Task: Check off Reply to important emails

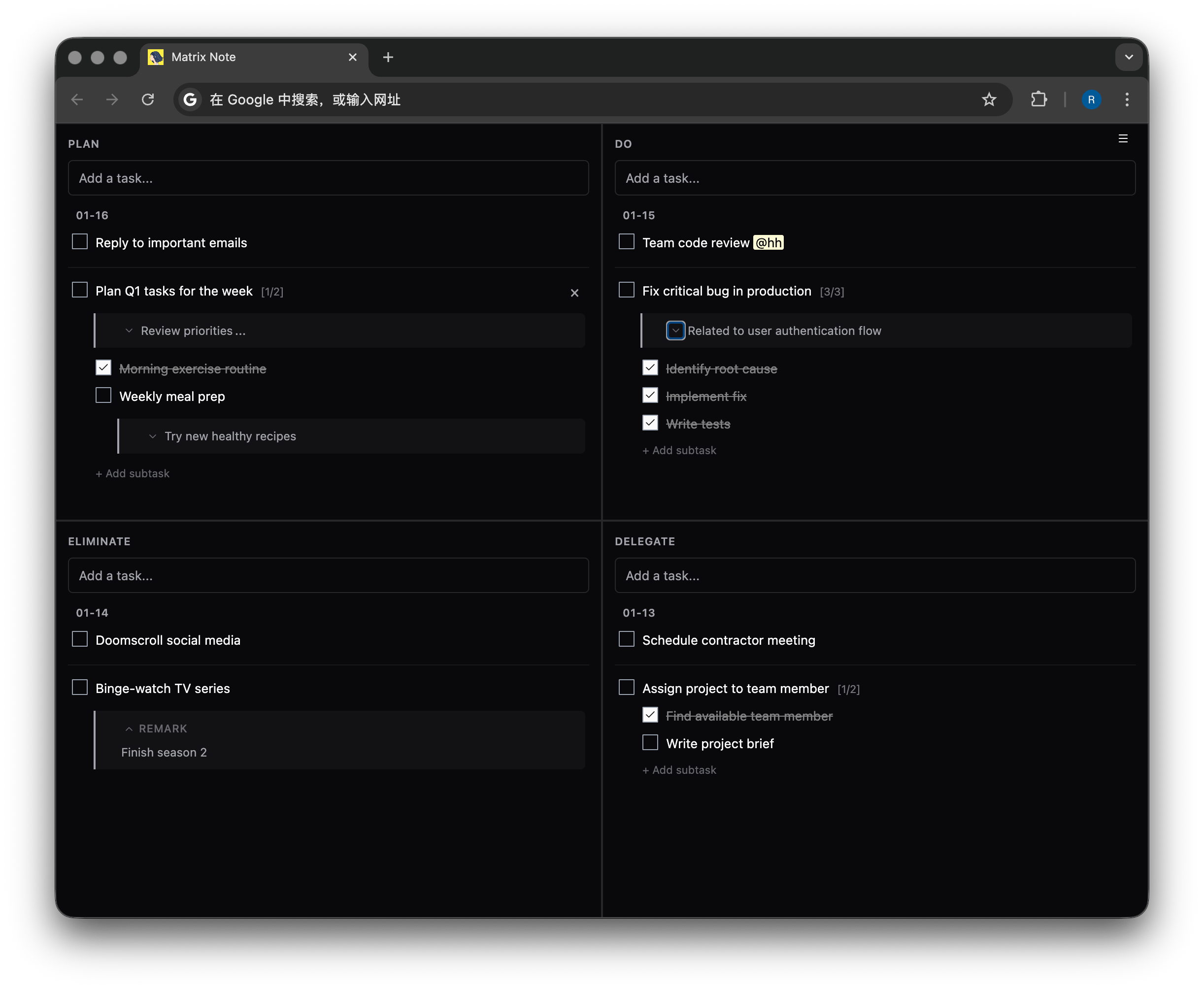Action: pos(80,242)
